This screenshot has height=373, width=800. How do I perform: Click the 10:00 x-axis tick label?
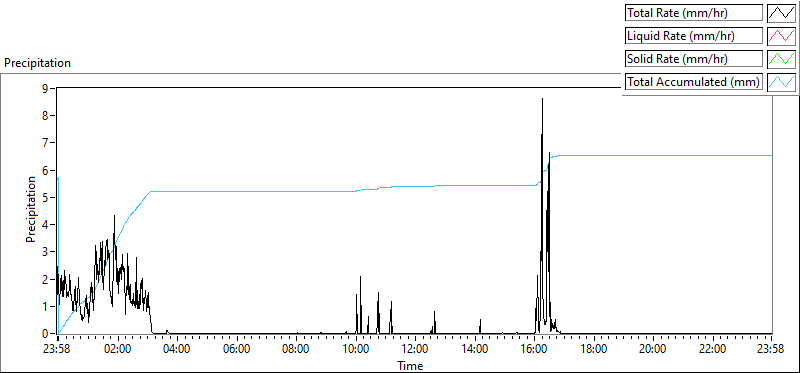click(356, 349)
